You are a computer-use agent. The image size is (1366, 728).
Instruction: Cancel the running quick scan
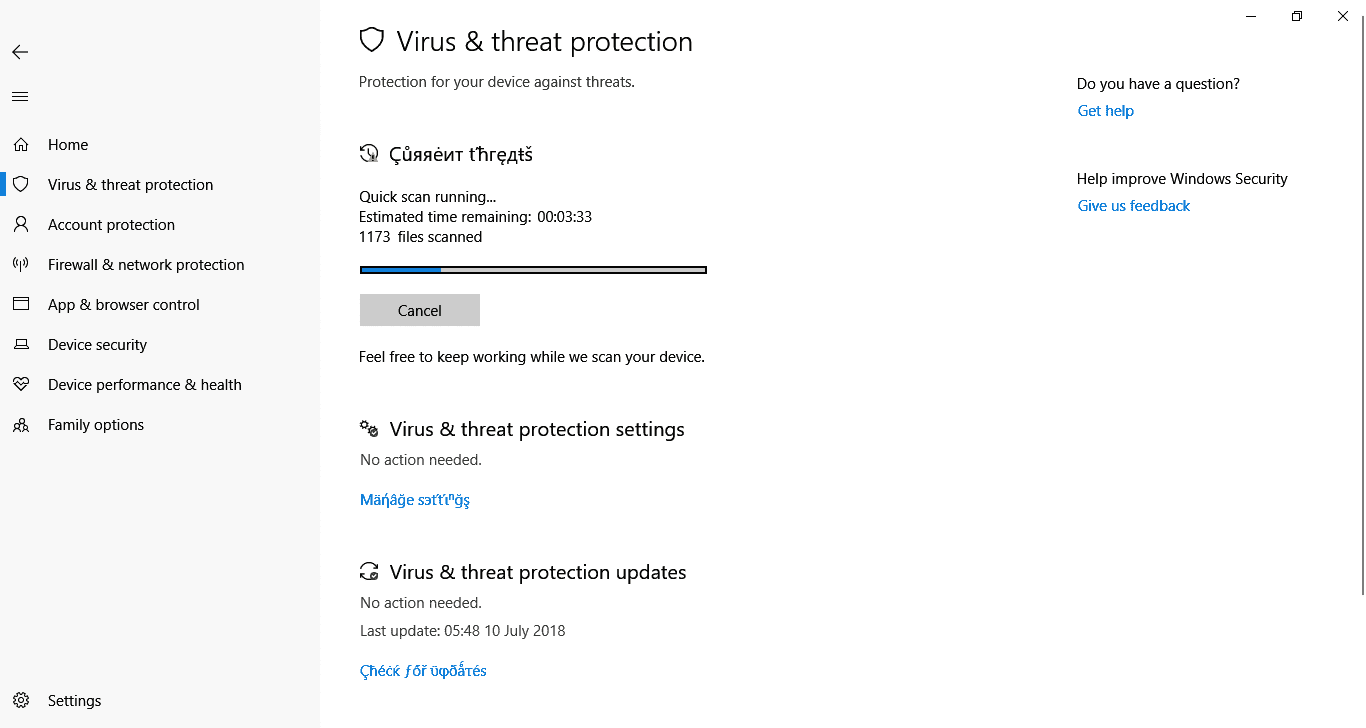pos(420,310)
